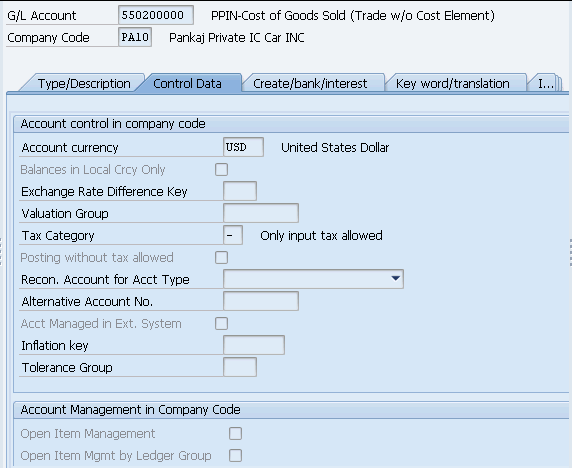Viewport: 572px width, 468px height.
Task: Switch to the Type/Description tab
Action: [84, 84]
